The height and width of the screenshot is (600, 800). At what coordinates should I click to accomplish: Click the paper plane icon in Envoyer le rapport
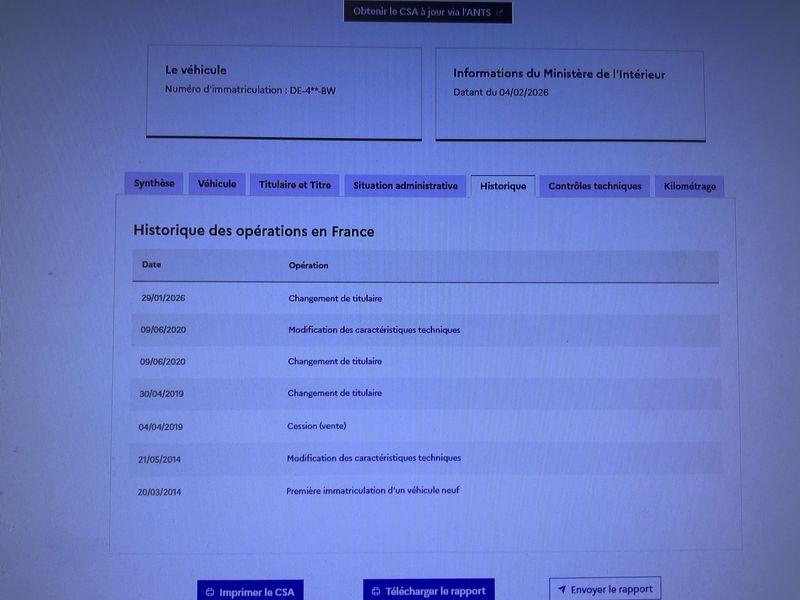point(562,589)
